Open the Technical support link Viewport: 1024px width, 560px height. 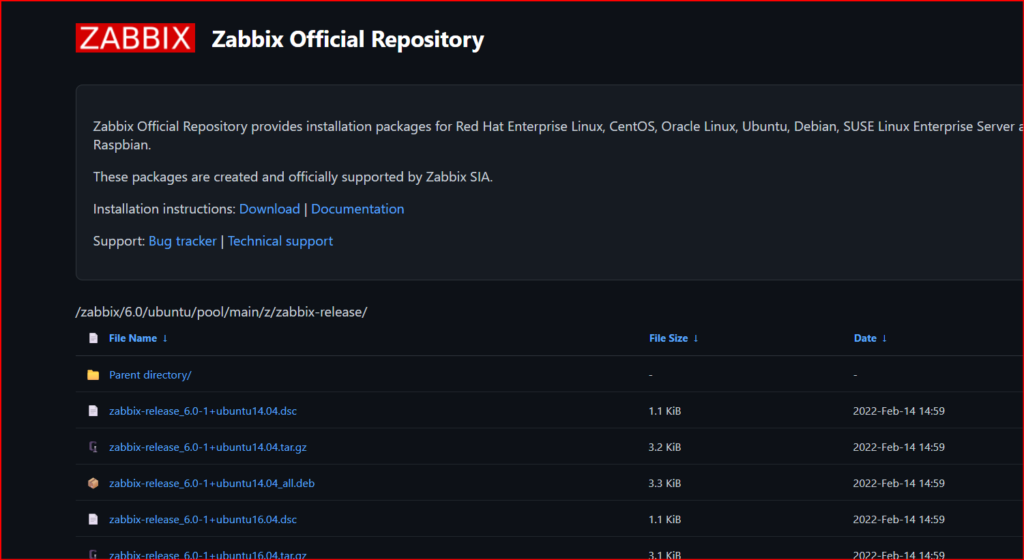coord(280,241)
